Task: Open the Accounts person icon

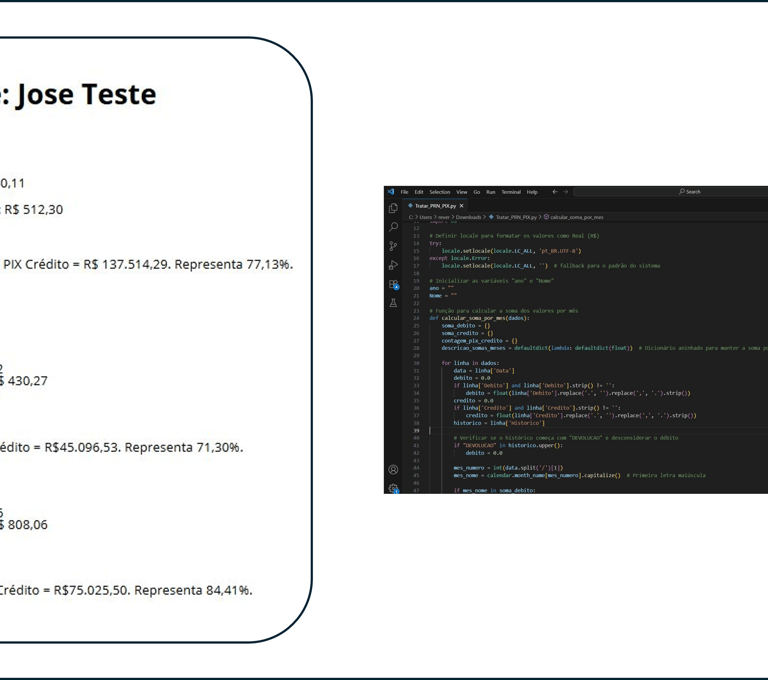Action: [393, 469]
